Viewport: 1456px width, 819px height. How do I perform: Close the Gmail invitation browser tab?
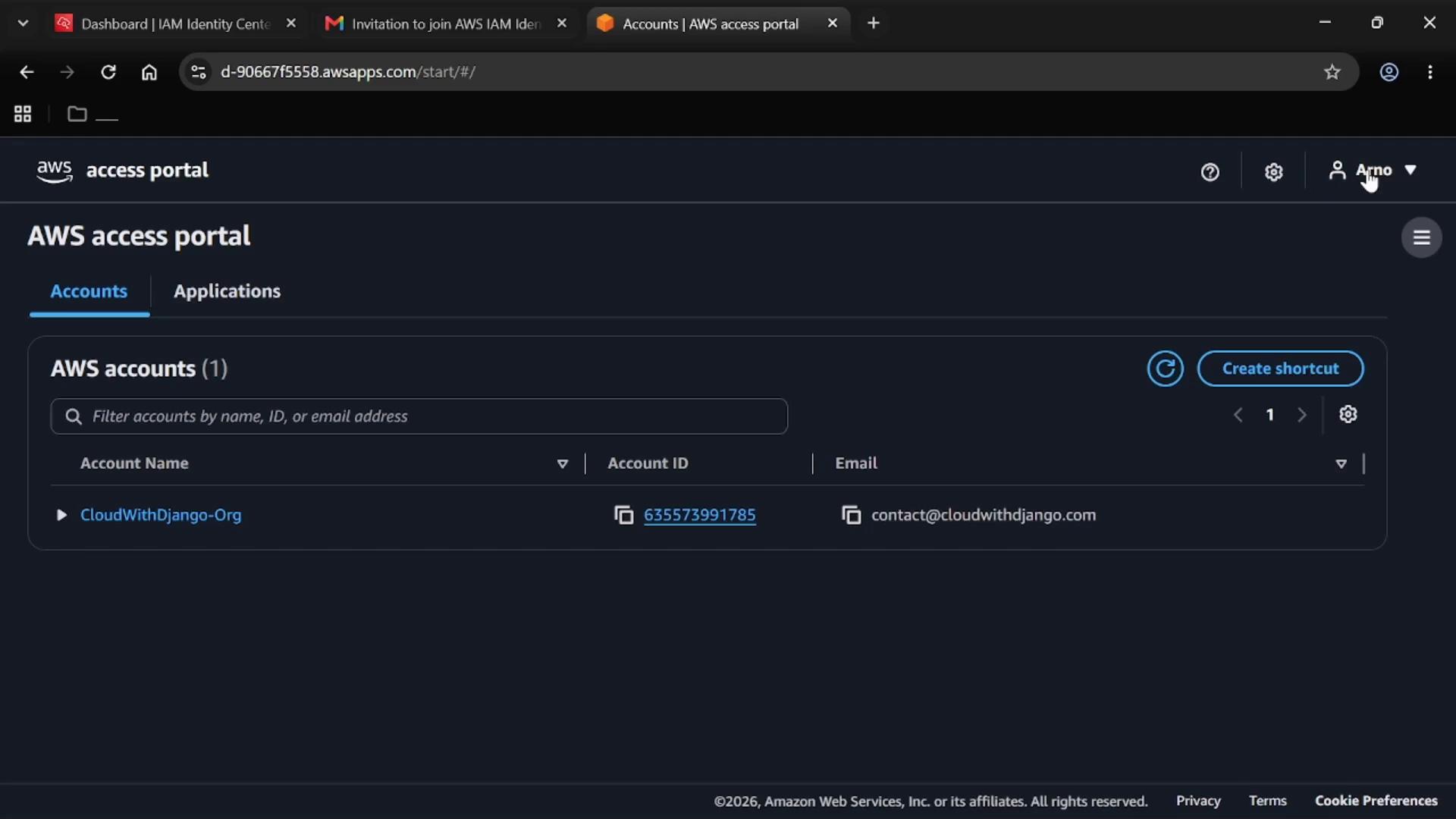point(561,24)
